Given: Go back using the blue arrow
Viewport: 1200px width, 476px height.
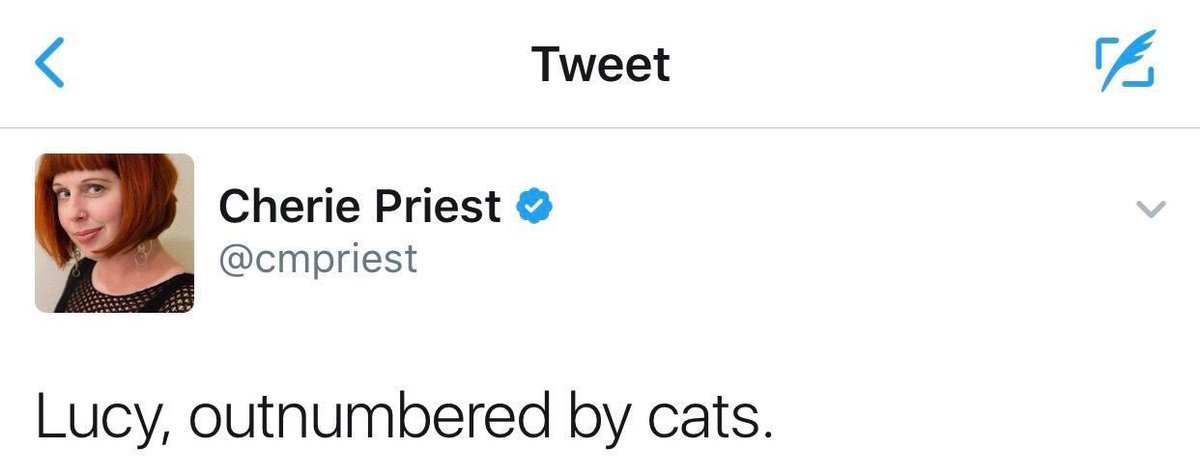Looking at the screenshot, I should 50,64.
